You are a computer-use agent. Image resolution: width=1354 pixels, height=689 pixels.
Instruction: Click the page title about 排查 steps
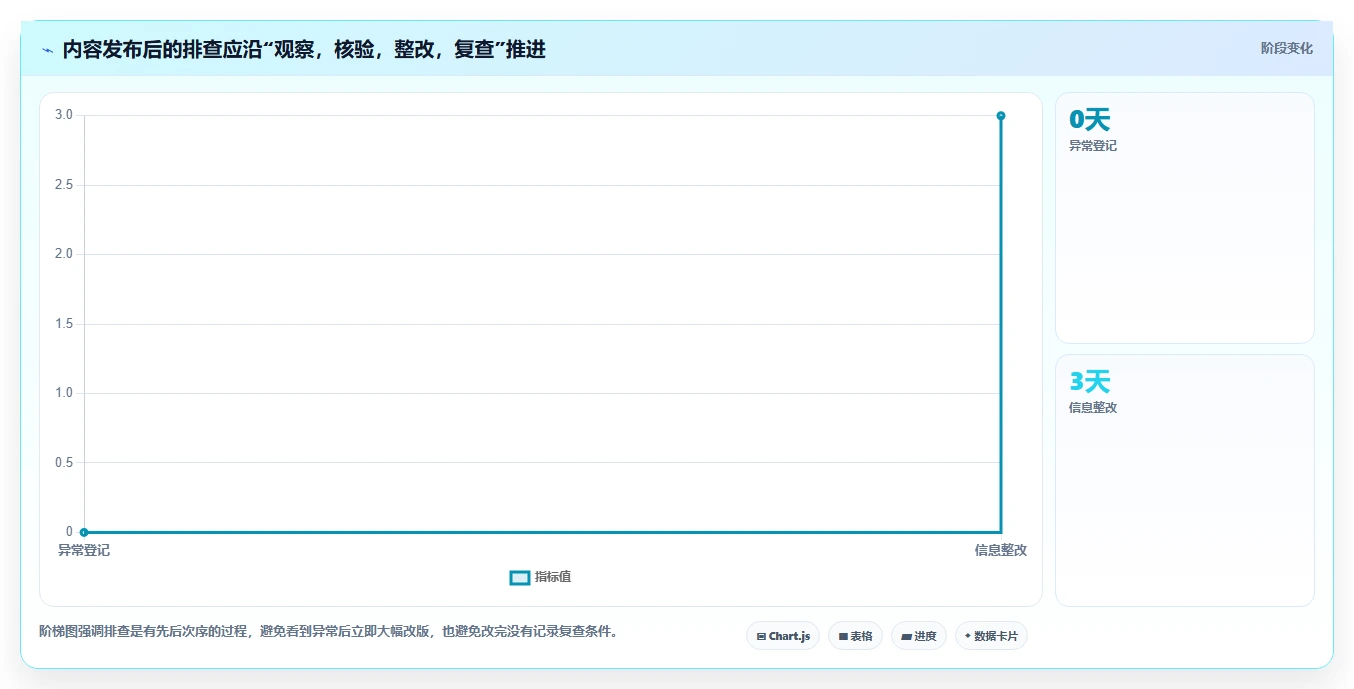point(304,49)
